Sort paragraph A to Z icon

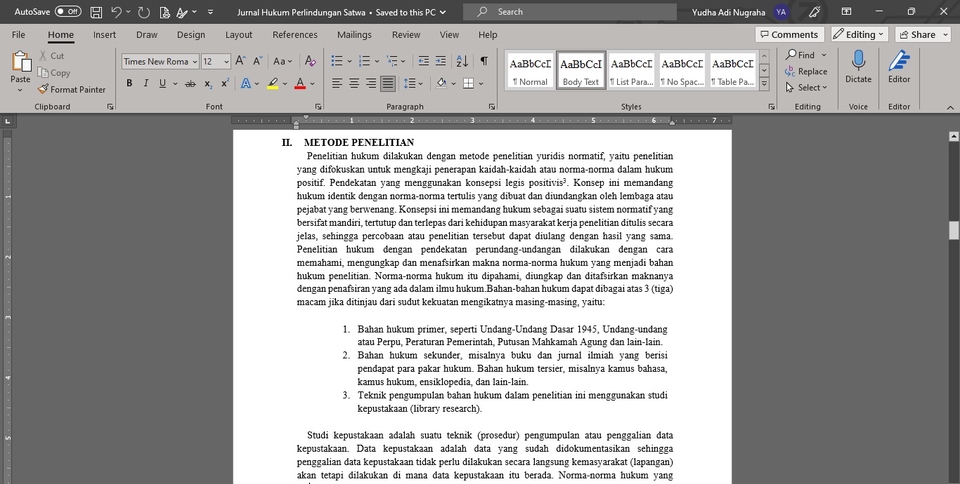click(x=462, y=61)
